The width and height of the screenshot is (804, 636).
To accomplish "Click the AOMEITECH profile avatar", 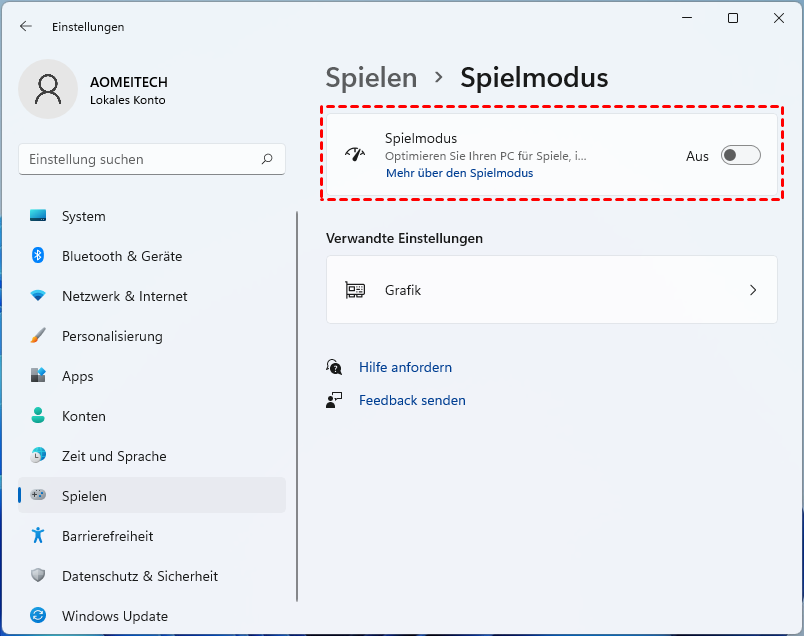I will (48, 89).
